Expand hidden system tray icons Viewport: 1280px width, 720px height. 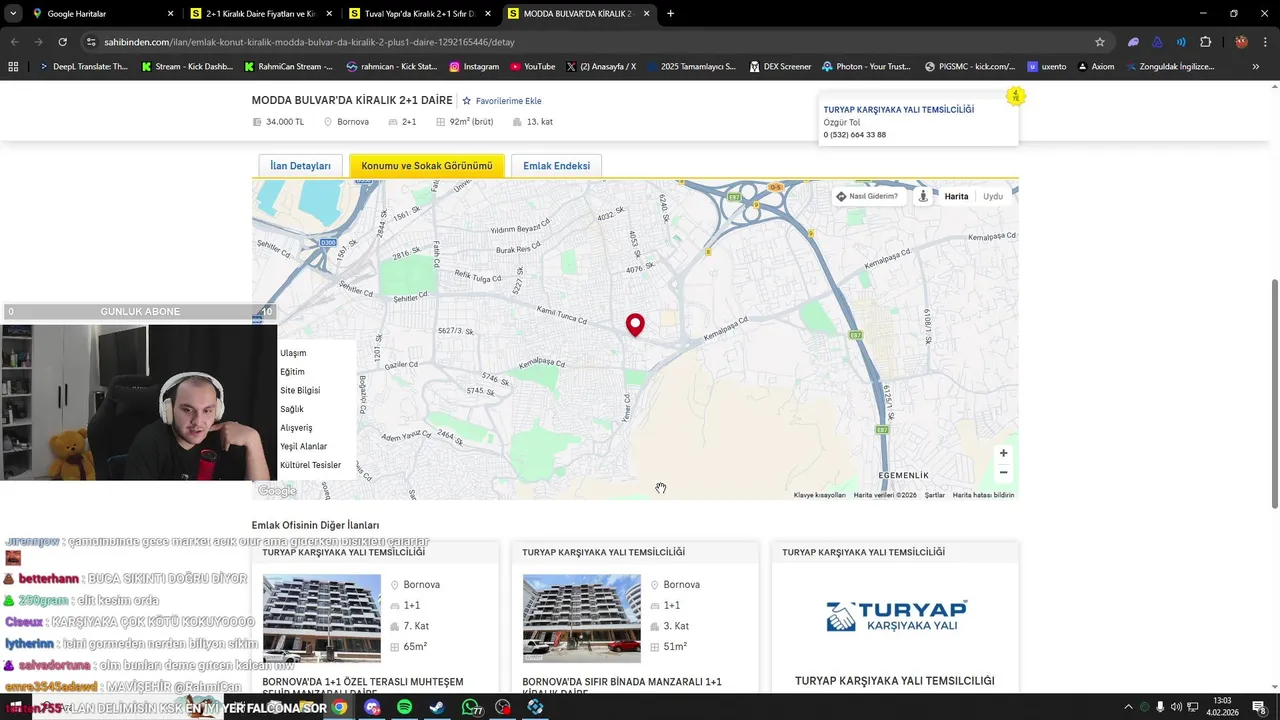click(x=1129, y=707)
